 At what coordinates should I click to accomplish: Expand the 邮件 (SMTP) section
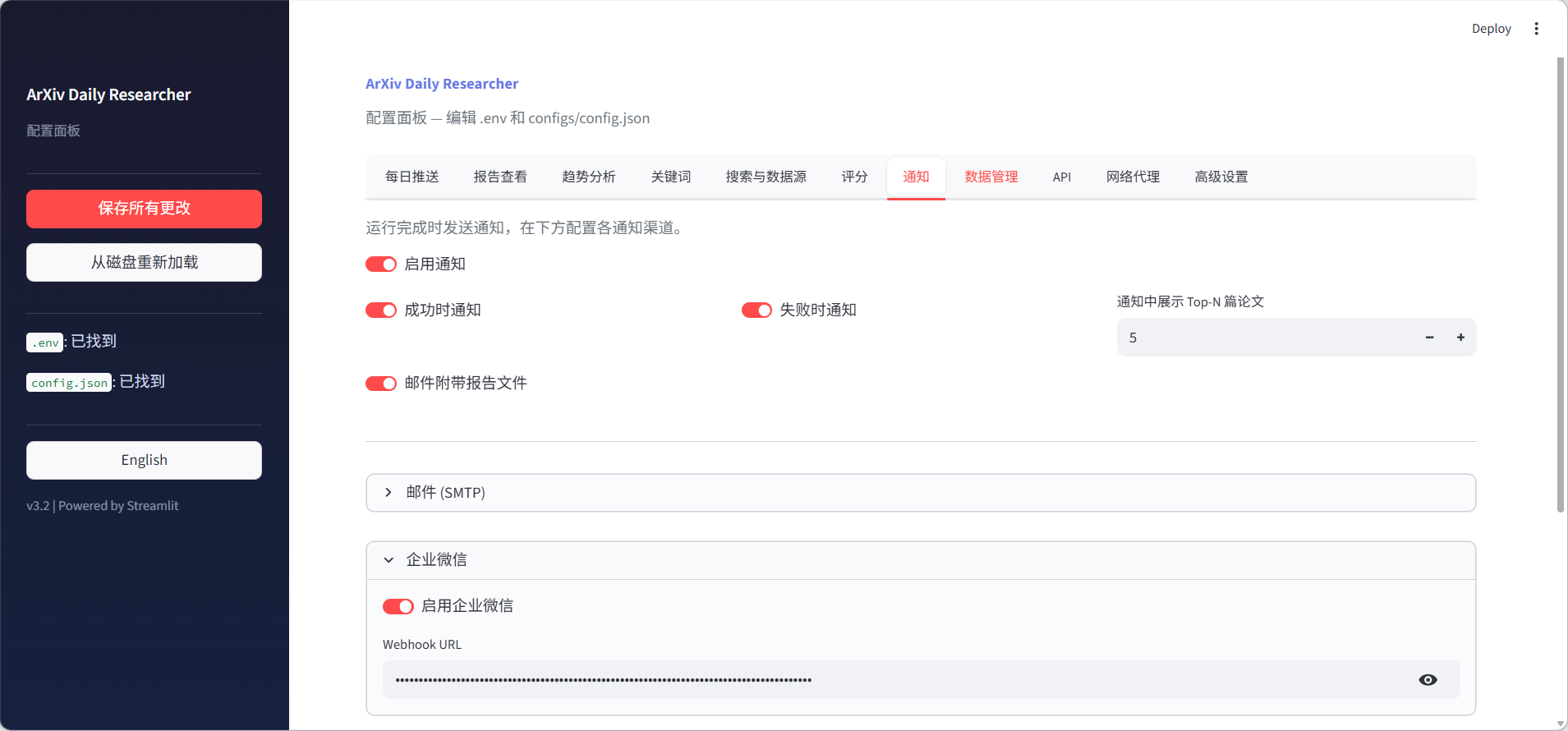921,493
